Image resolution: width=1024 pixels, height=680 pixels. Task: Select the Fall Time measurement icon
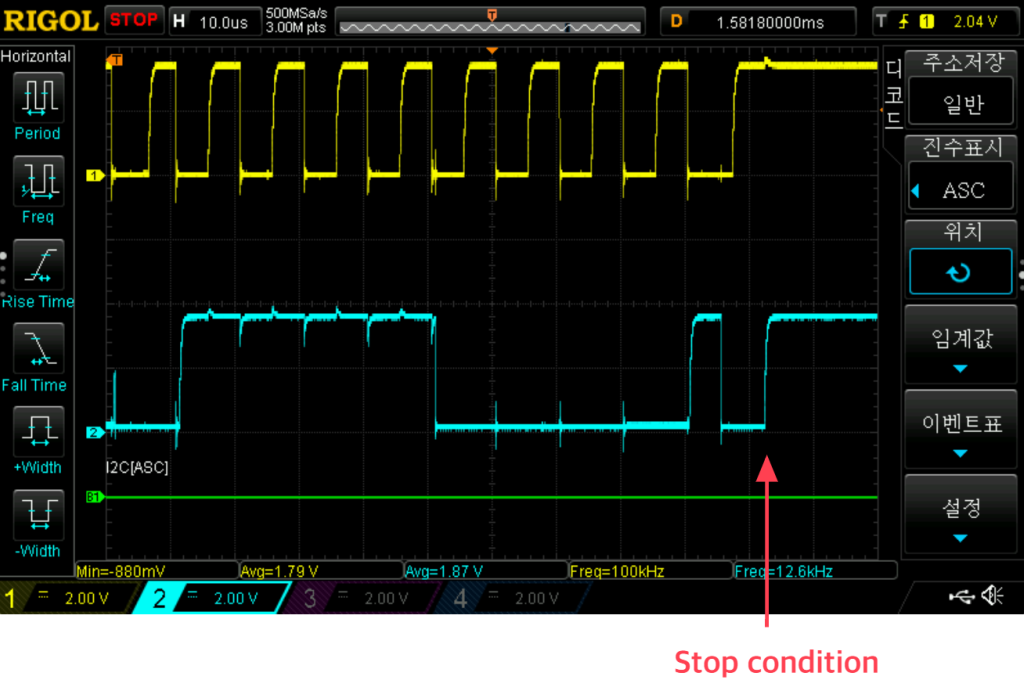coord(38,348)
